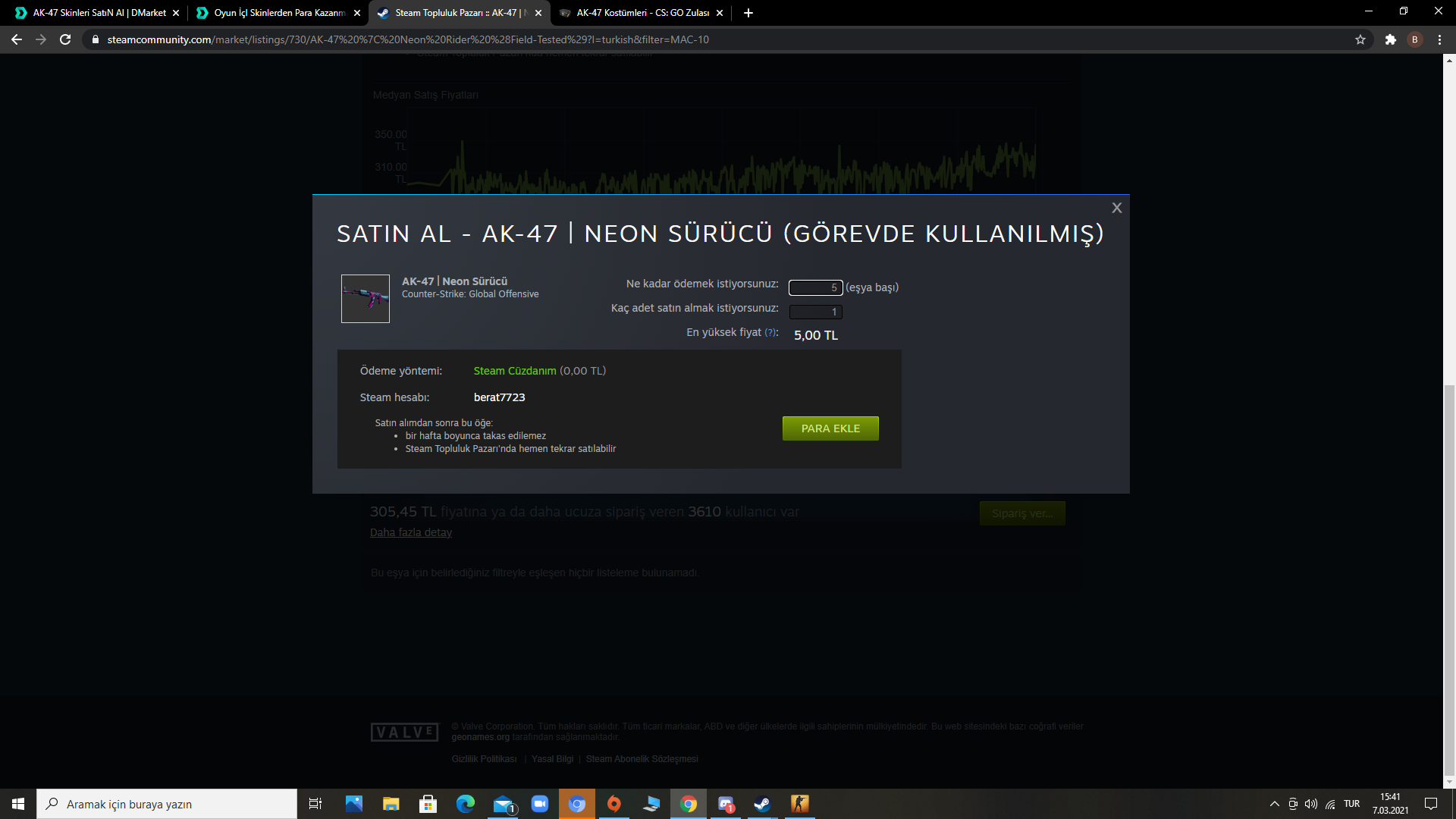
Task: Open the CS:GO icon in the taskbar
Action: coord(800,804)
